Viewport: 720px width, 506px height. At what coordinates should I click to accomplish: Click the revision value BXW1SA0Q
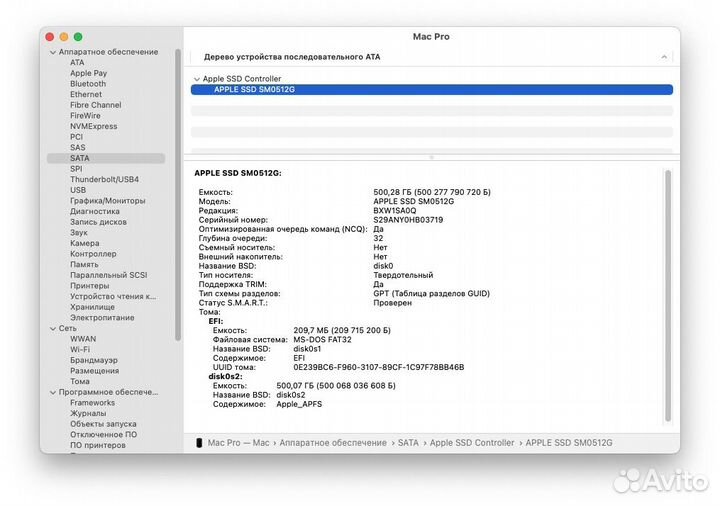click(x=395, y=211)
